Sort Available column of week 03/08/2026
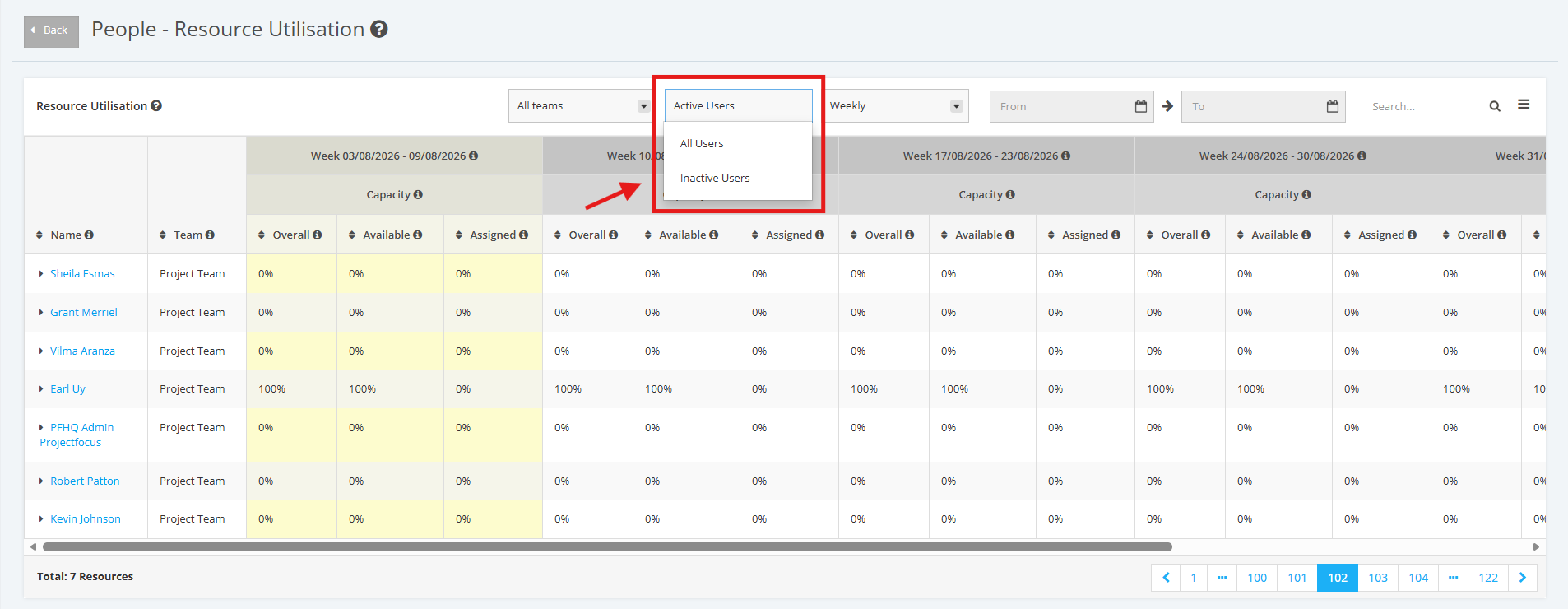Image resolution: width=1568 pixels, height=609 pixels. pos(352,235)
